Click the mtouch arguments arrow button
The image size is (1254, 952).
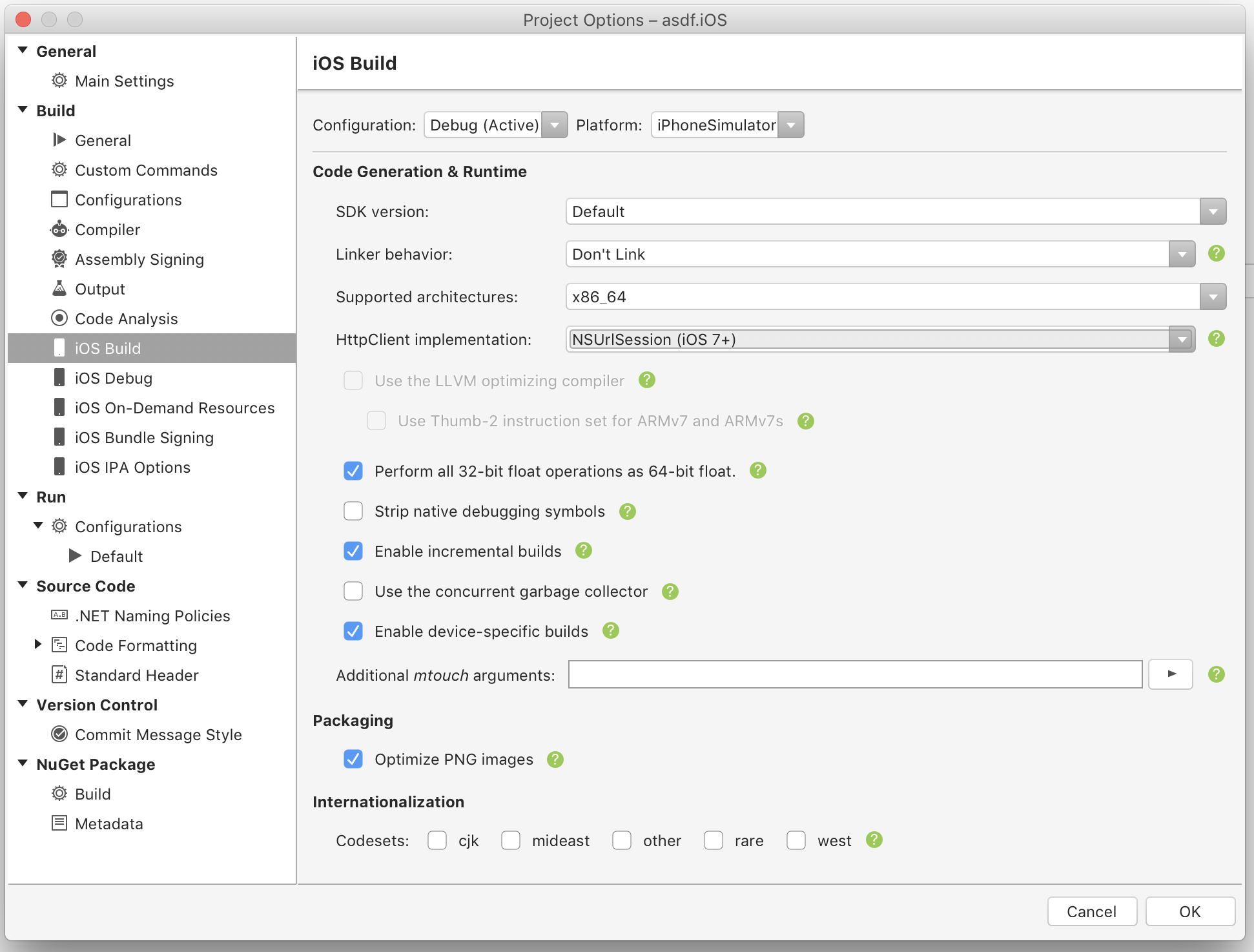pyautogui.click(x=1171, y=674)
